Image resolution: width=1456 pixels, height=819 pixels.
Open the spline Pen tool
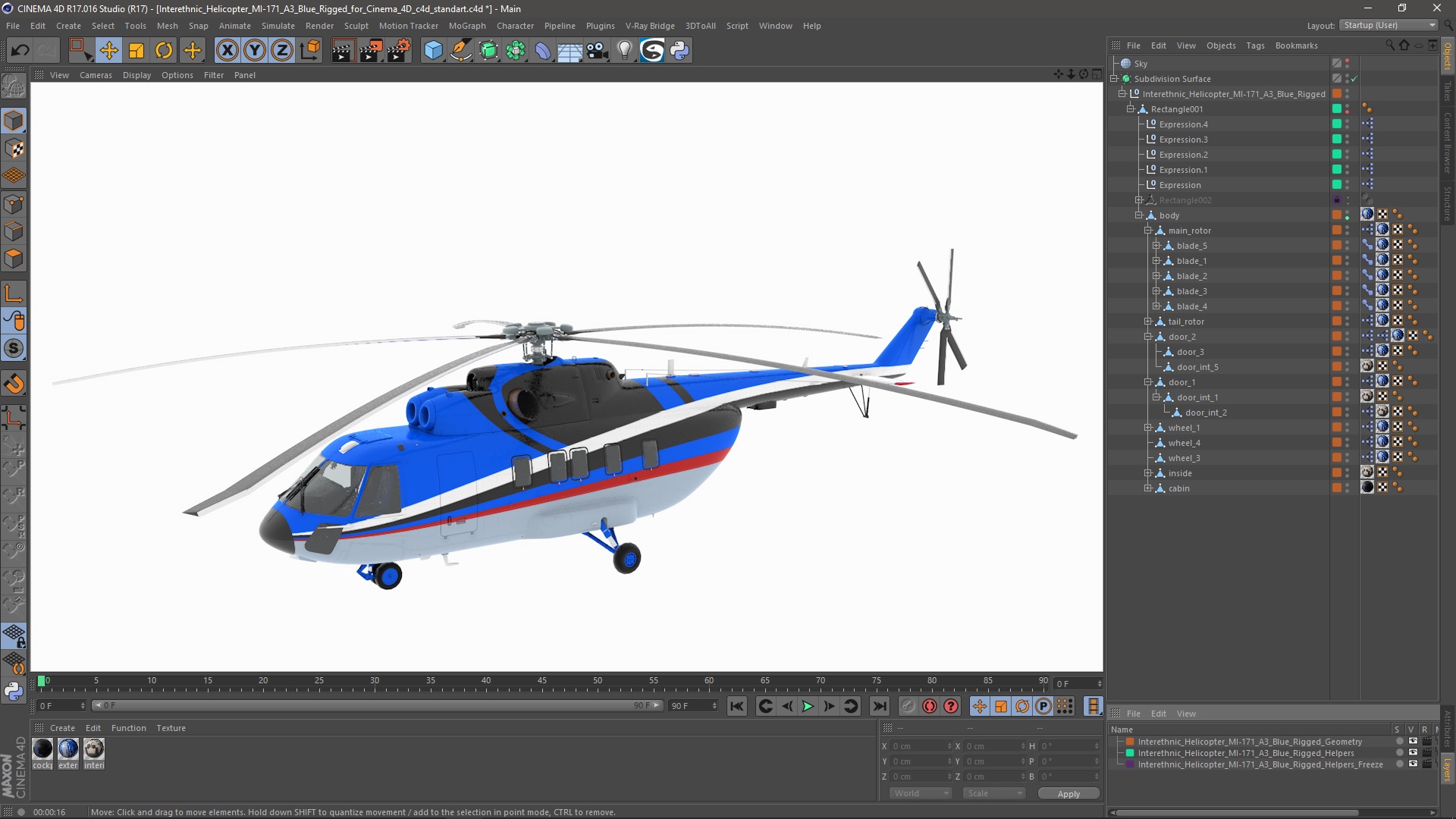tap(461, 51)
